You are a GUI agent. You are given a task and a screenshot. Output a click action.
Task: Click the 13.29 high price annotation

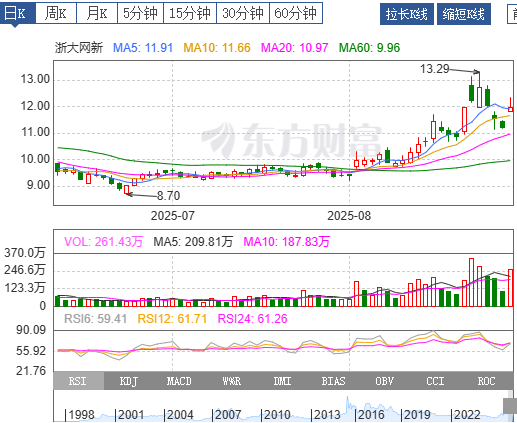pos(434,69)
